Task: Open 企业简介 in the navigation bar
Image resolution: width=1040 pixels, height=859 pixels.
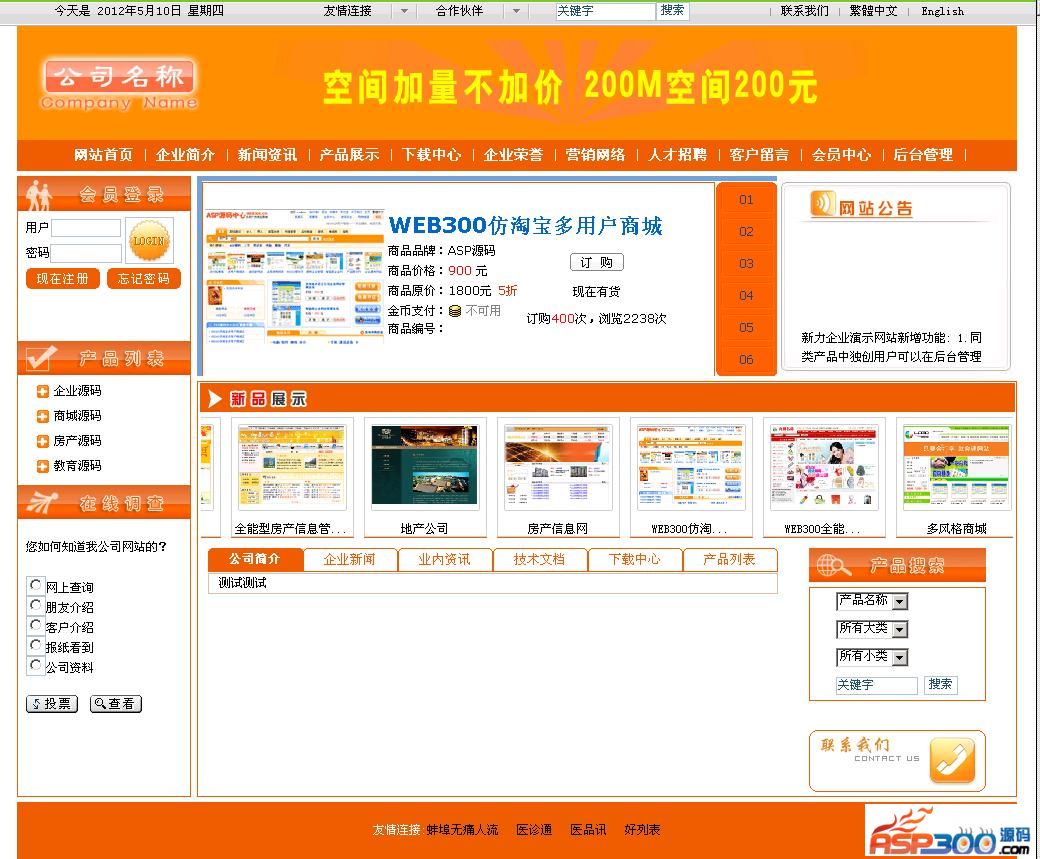Action: [x=185, y=155]
